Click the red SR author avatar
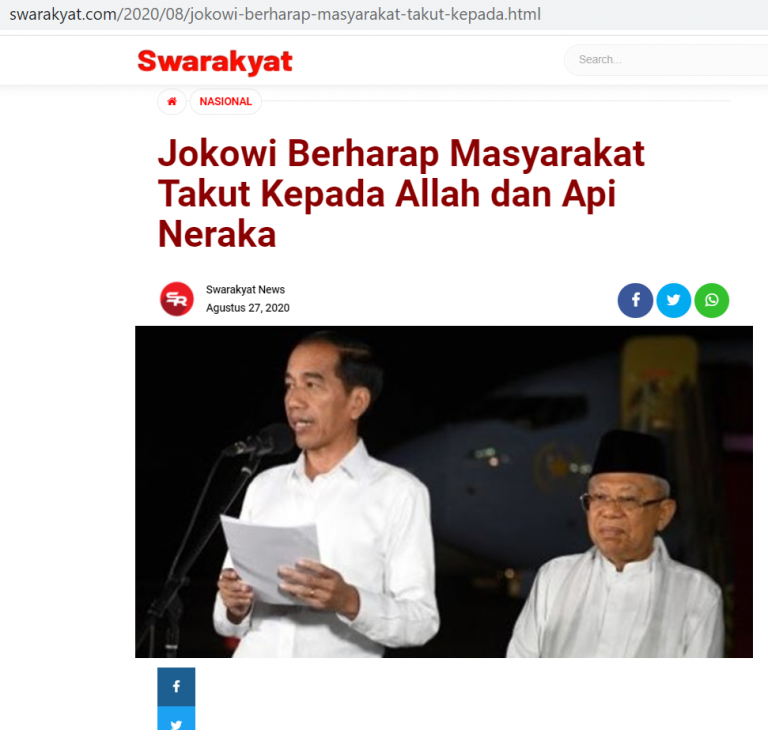768x730 pixels. (177, 299)
